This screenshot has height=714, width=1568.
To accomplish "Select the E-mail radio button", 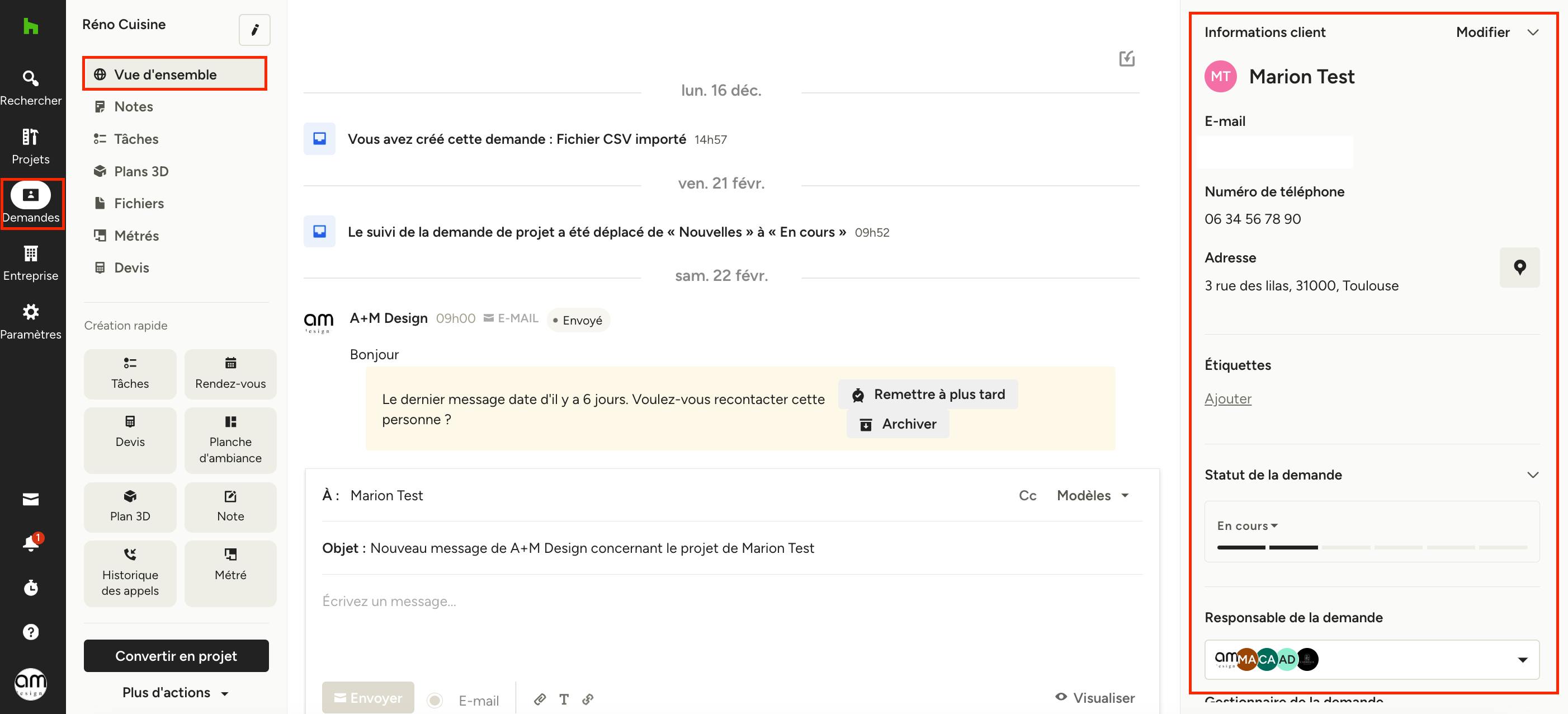I will pos(434,701).
